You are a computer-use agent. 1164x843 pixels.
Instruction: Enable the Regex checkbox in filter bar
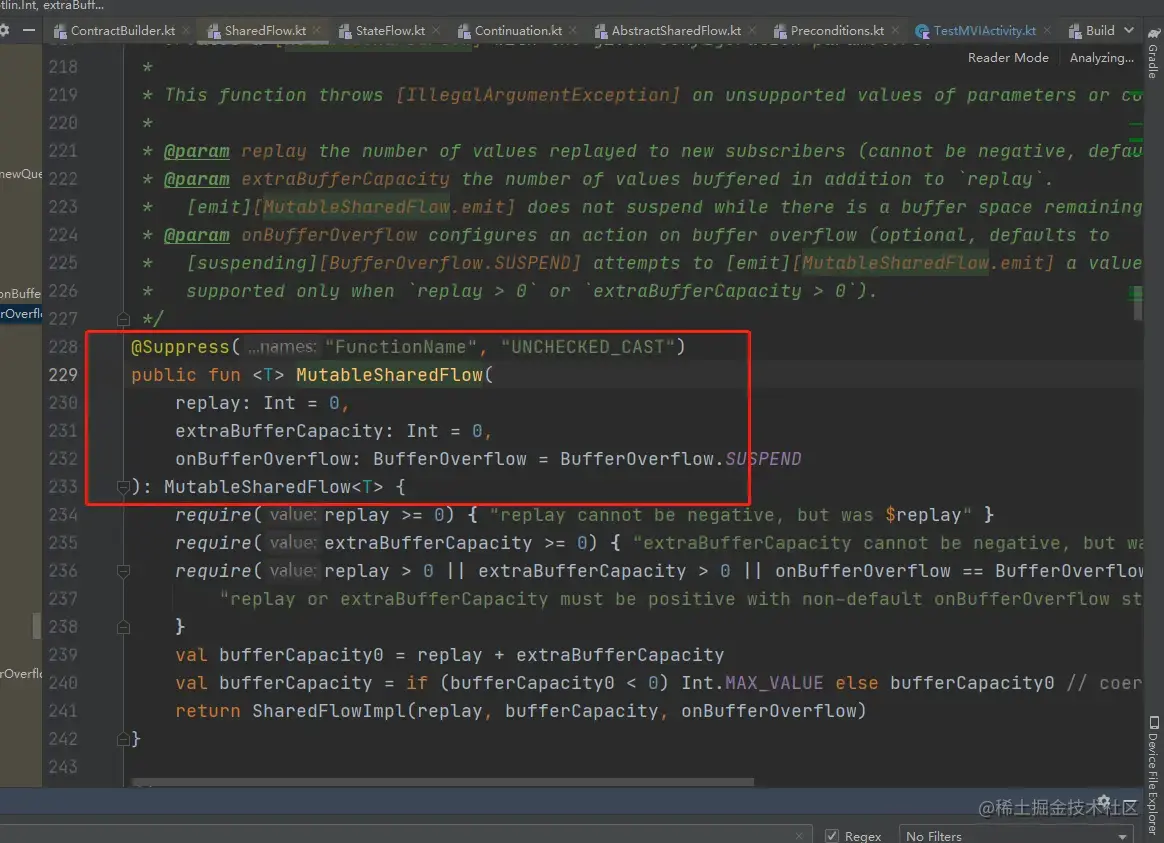833,834
